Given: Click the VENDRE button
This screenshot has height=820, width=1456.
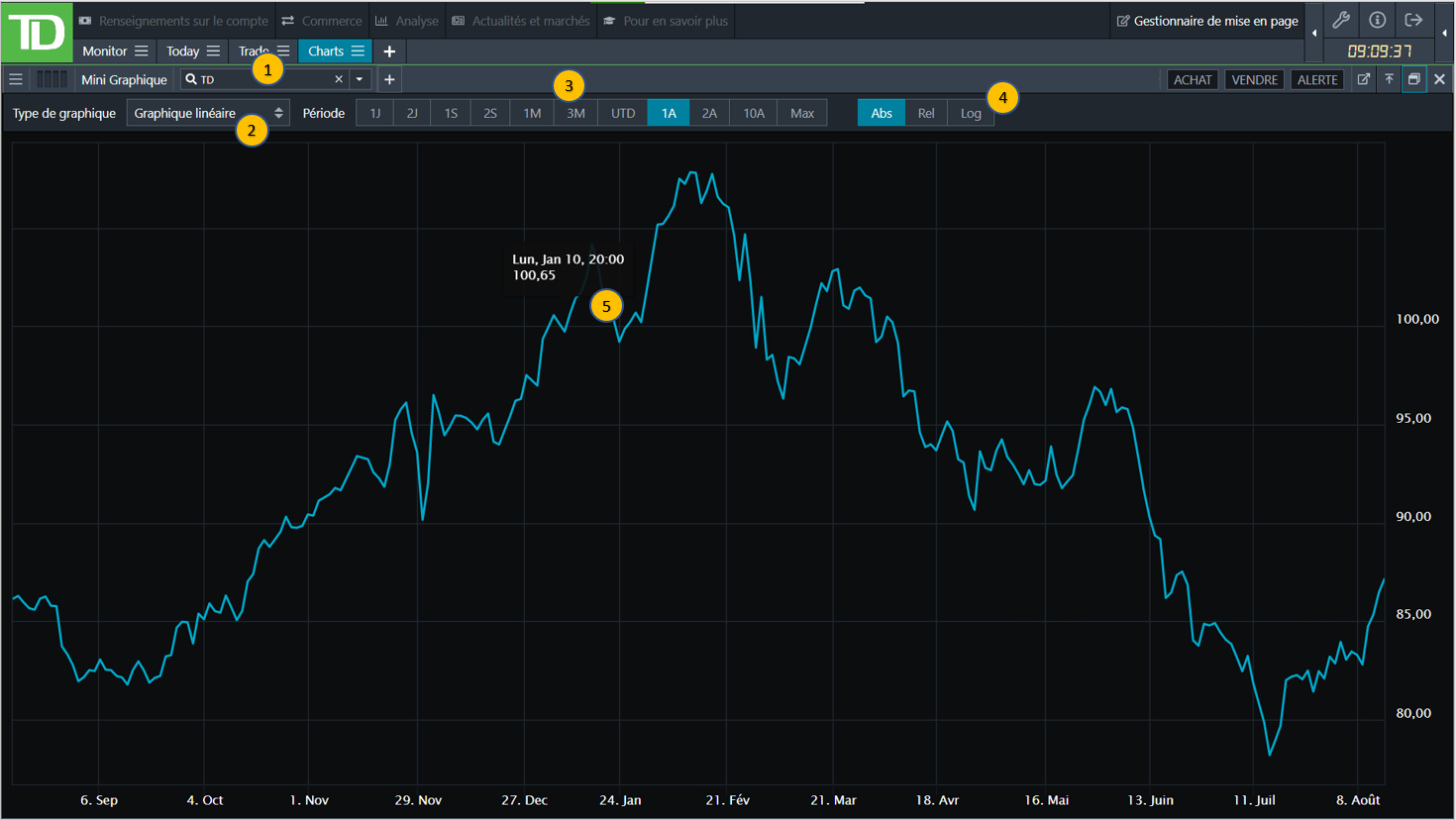Looking at the screenshot, I should tap(1254, 79).
